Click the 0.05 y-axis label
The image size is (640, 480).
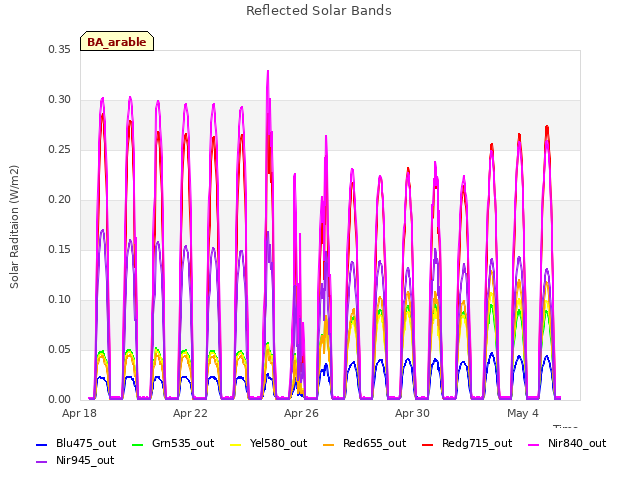(x=60, y=350)
